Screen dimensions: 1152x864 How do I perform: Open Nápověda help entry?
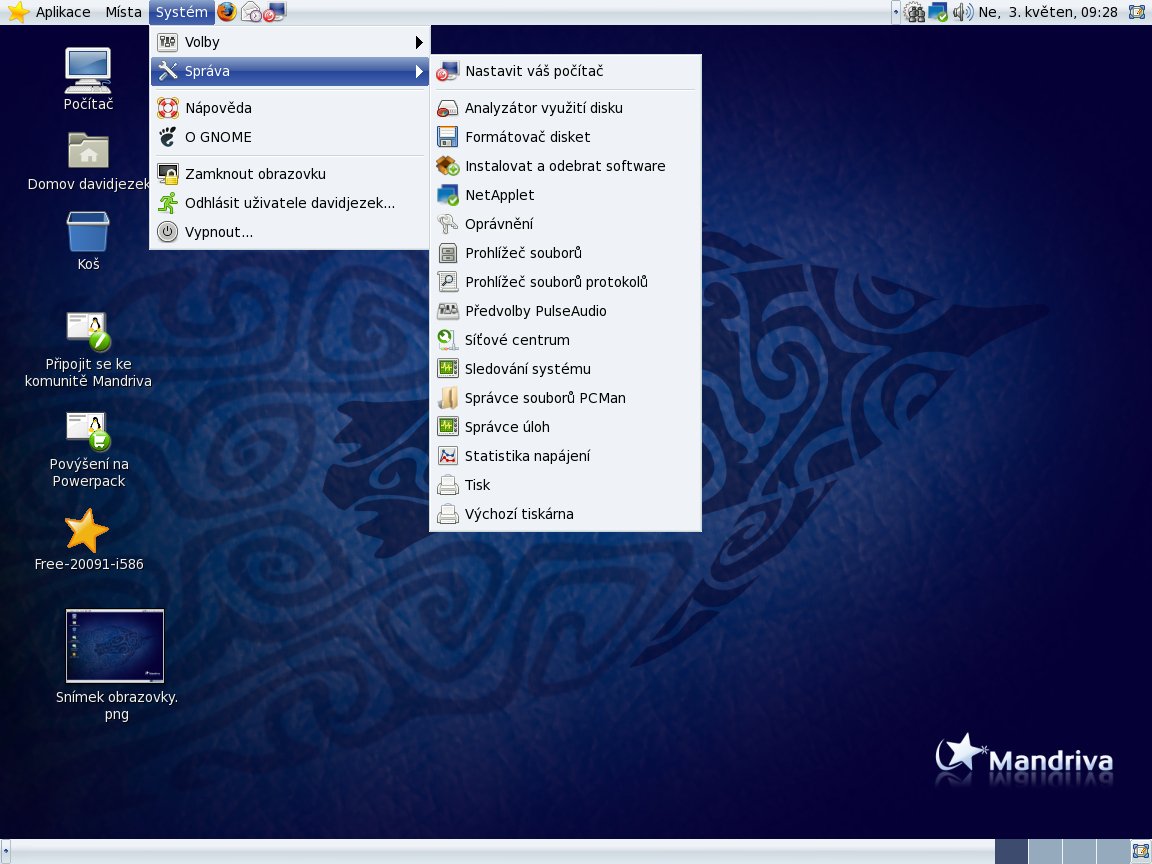(x=289, y=108)
